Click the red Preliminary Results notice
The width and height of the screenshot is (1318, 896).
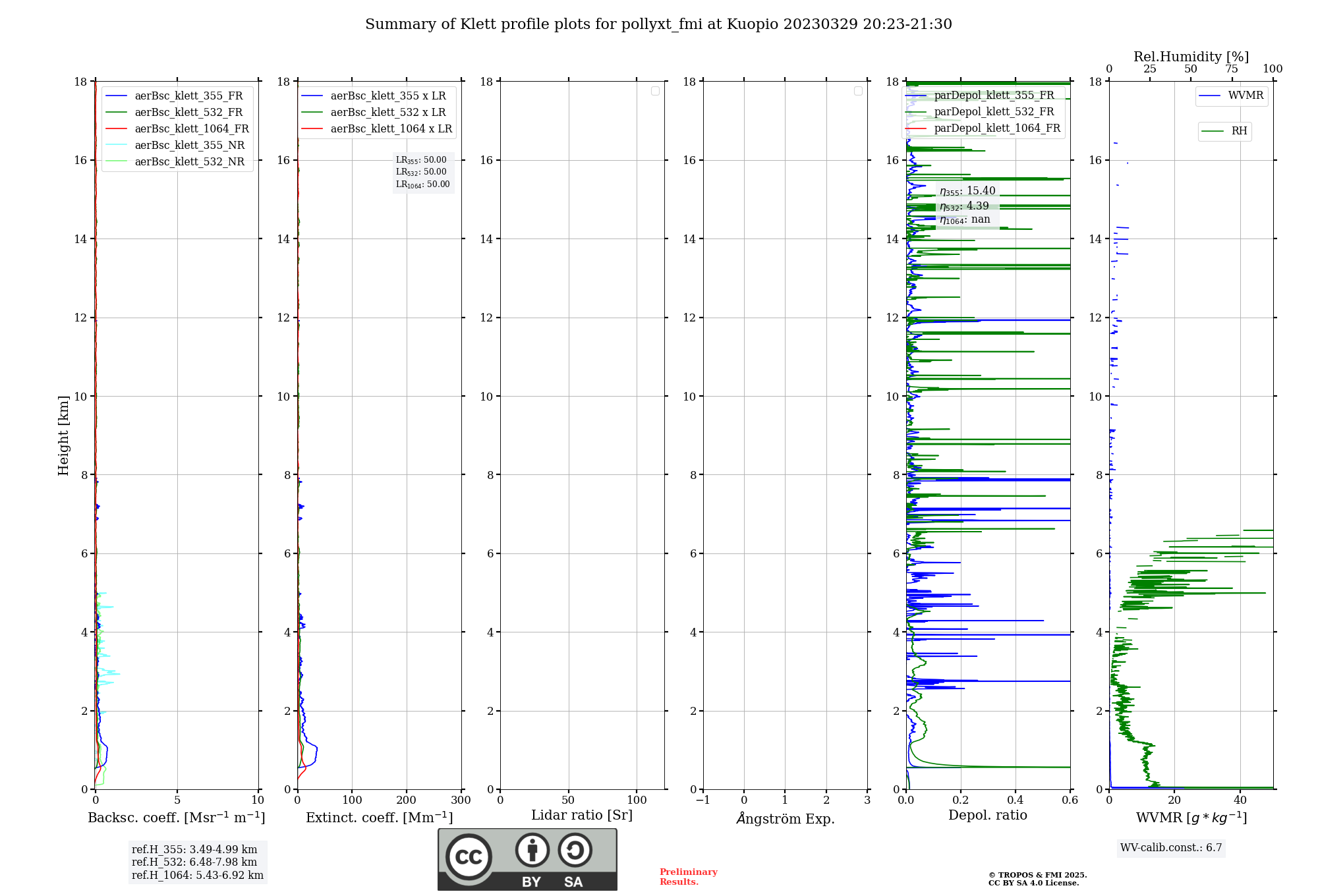click(688, 877)
